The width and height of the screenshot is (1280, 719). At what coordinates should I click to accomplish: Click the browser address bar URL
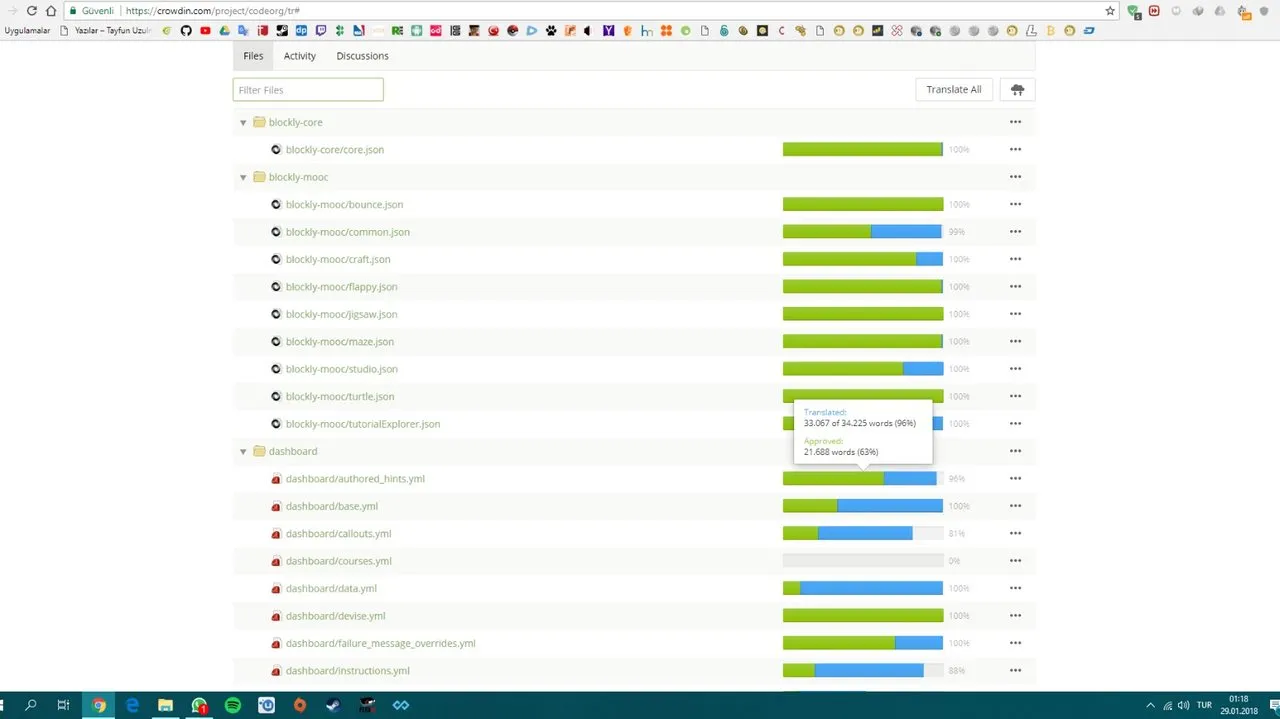212,11
